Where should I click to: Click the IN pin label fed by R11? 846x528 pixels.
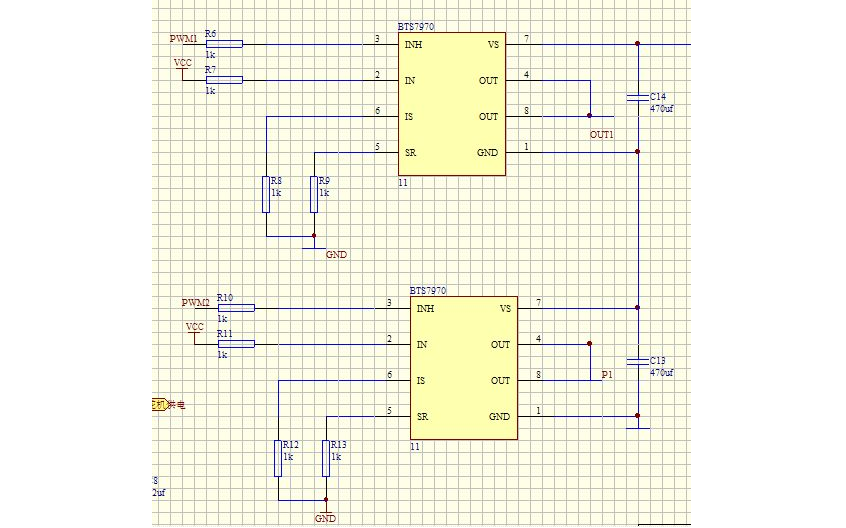[421, 345]
